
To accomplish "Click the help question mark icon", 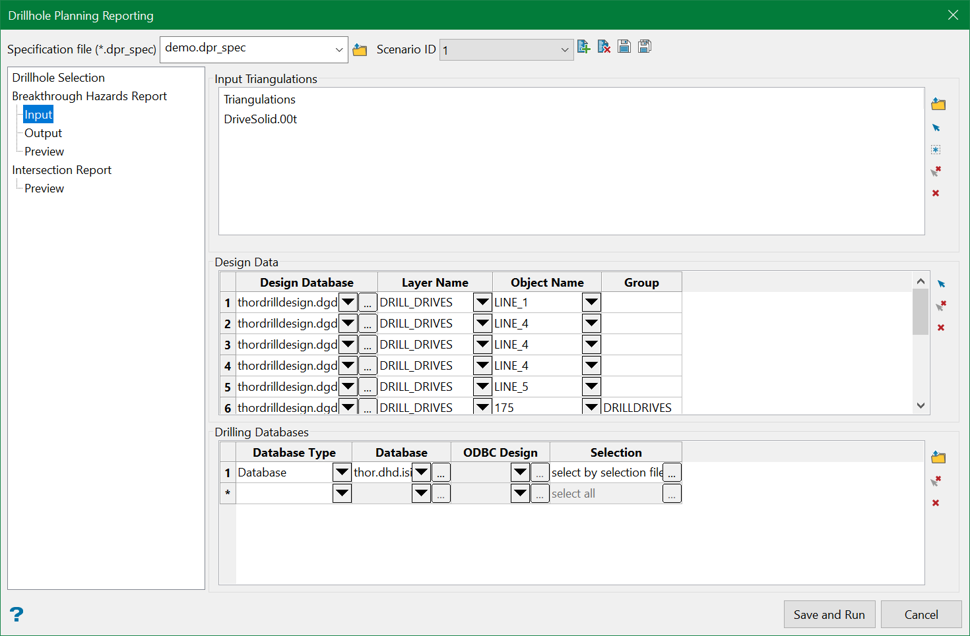I will tap(16, 614).
